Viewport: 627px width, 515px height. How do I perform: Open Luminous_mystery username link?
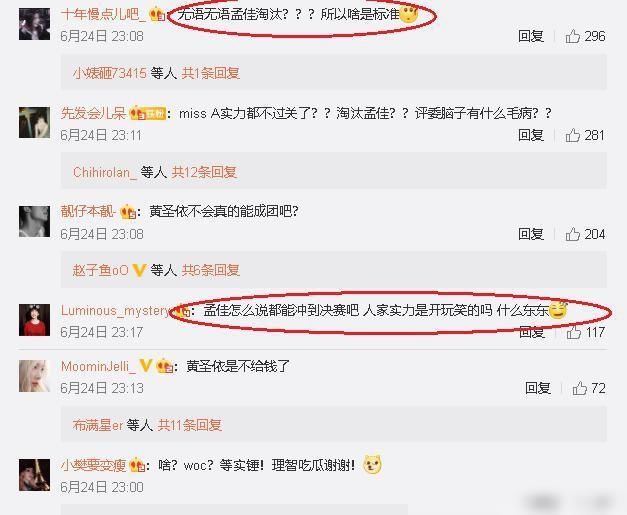(116, 311)
